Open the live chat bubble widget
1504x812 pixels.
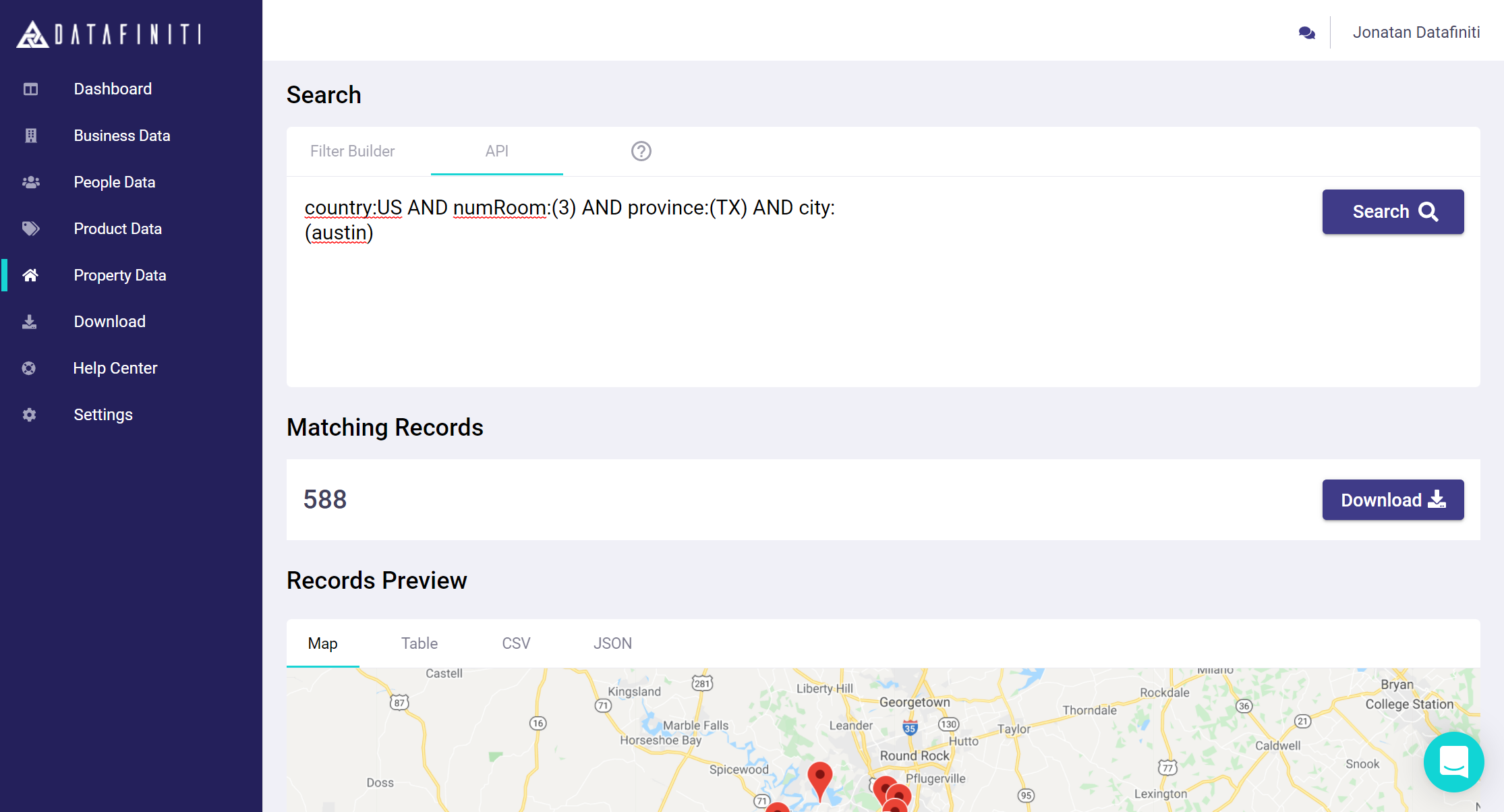point(1453,762)
